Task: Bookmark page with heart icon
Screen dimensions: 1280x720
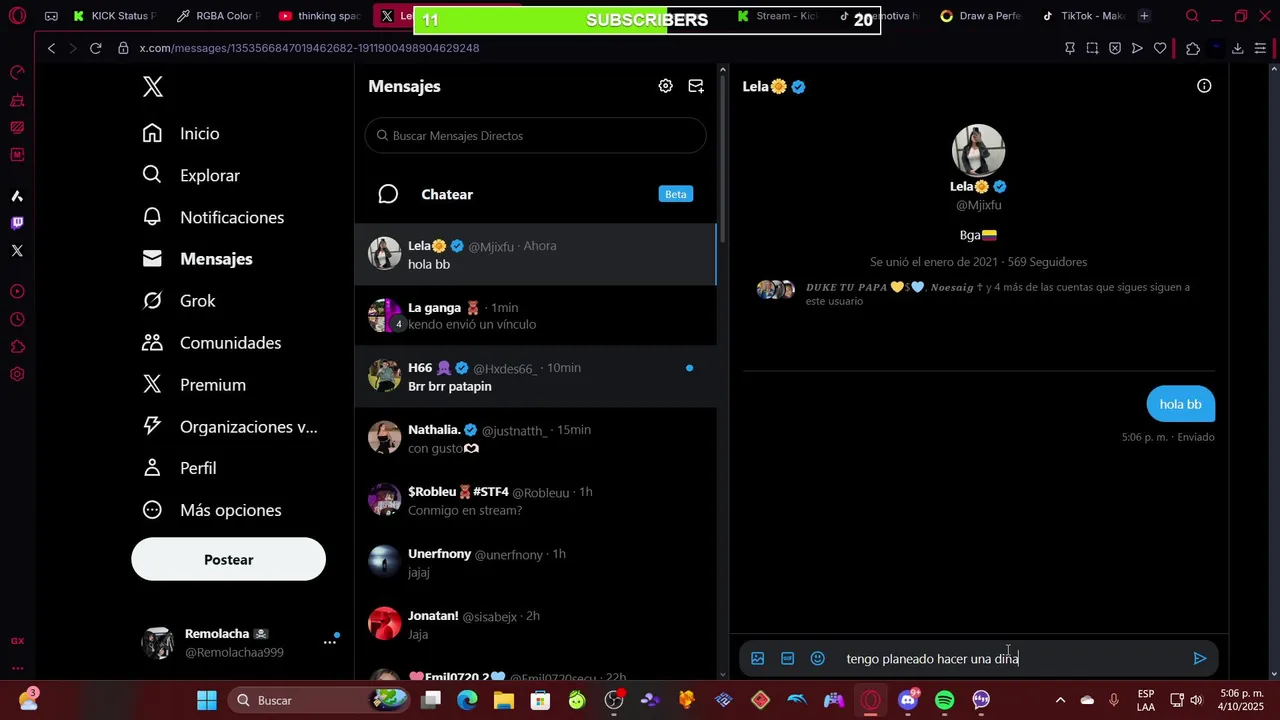Action: point(1160,48)
